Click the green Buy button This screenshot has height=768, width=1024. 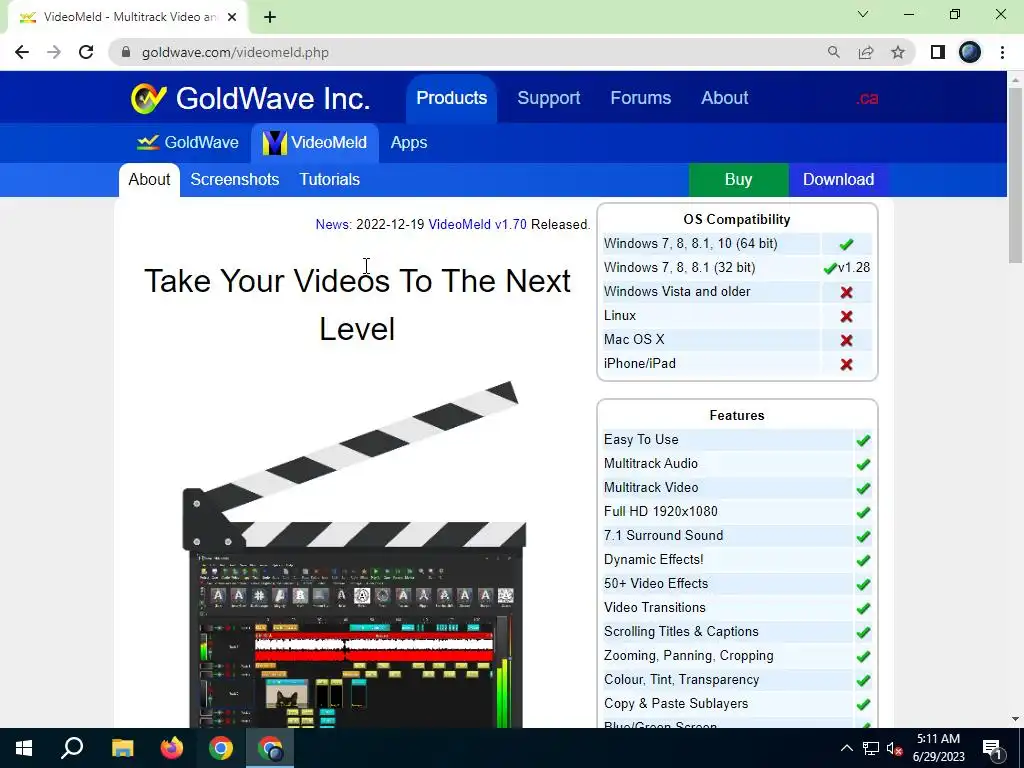coord(739,180)
